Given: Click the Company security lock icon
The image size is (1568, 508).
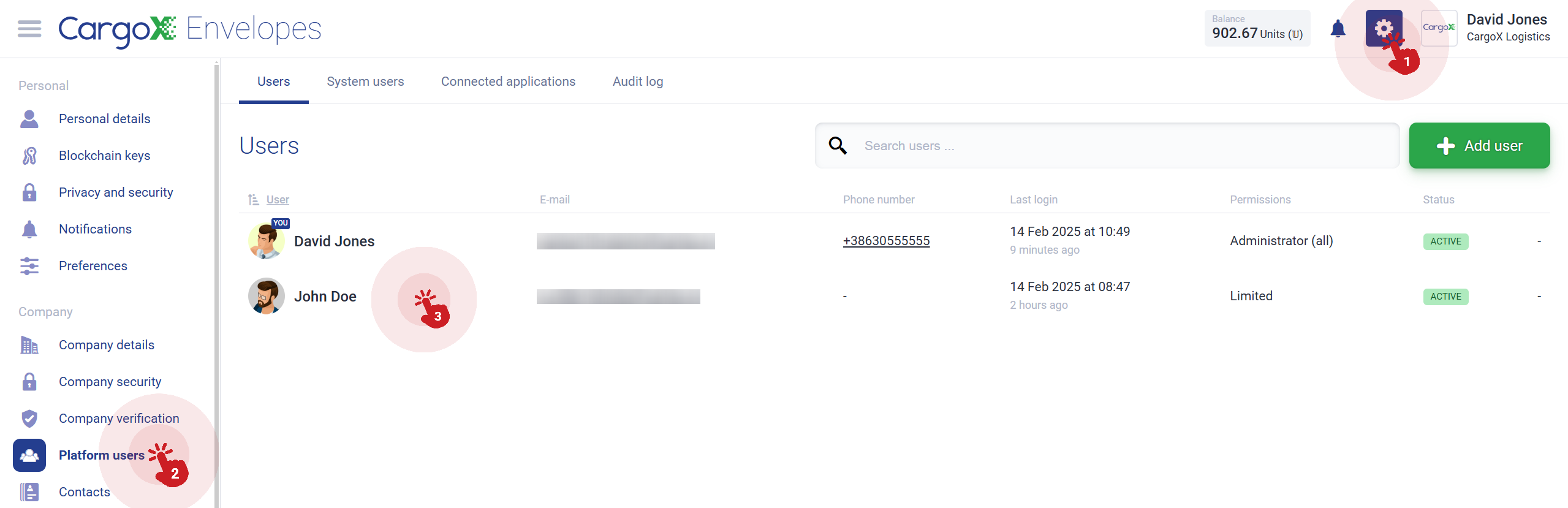Looking at the screenshot, I should [29, 382].
